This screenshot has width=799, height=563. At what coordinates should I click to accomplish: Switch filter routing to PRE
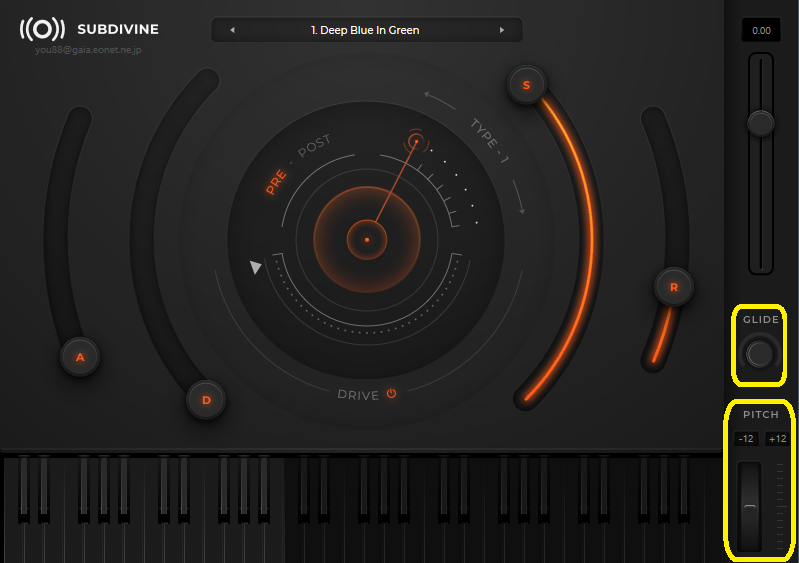(276, 182)
